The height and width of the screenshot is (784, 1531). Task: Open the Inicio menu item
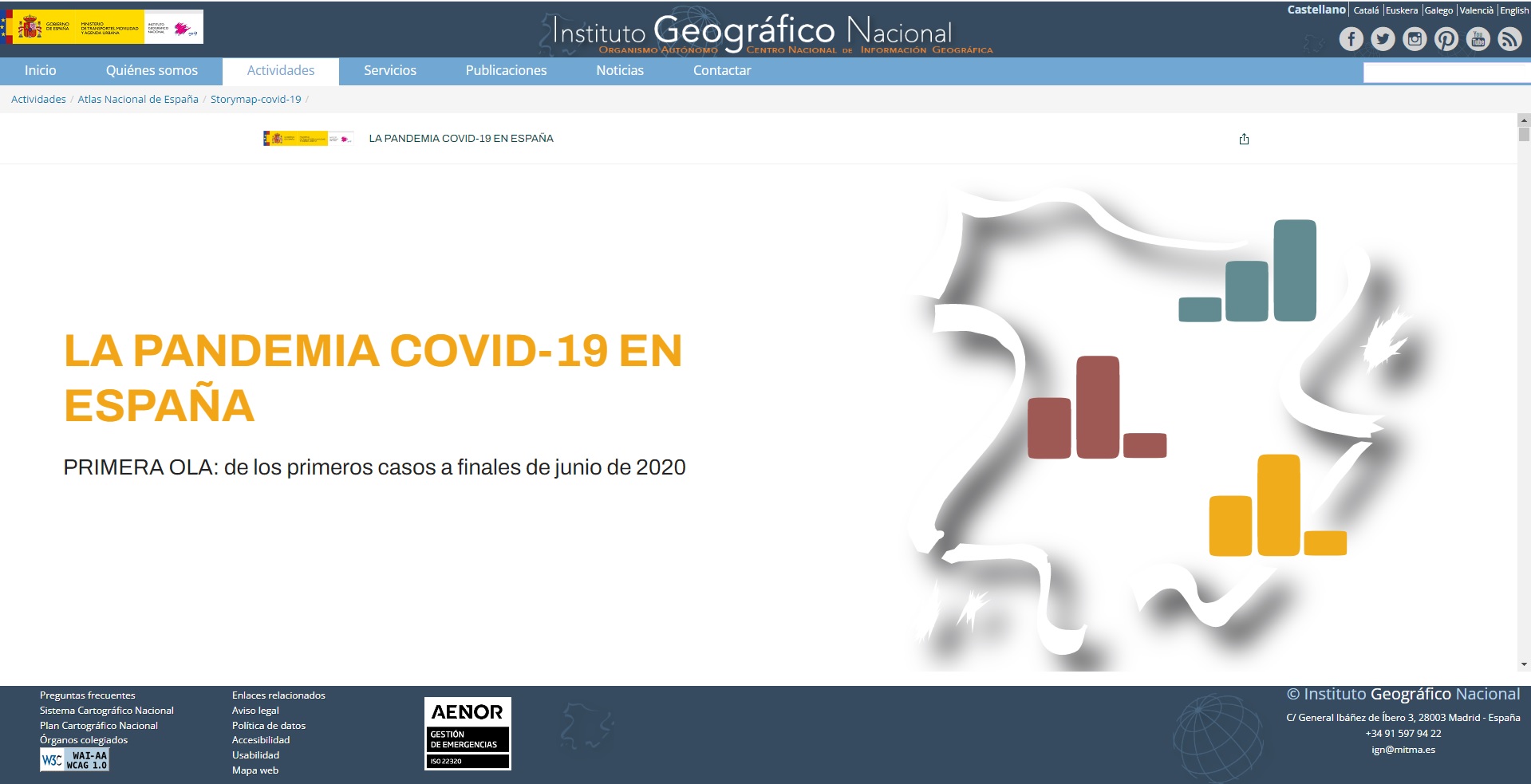(x=40, y=71)
